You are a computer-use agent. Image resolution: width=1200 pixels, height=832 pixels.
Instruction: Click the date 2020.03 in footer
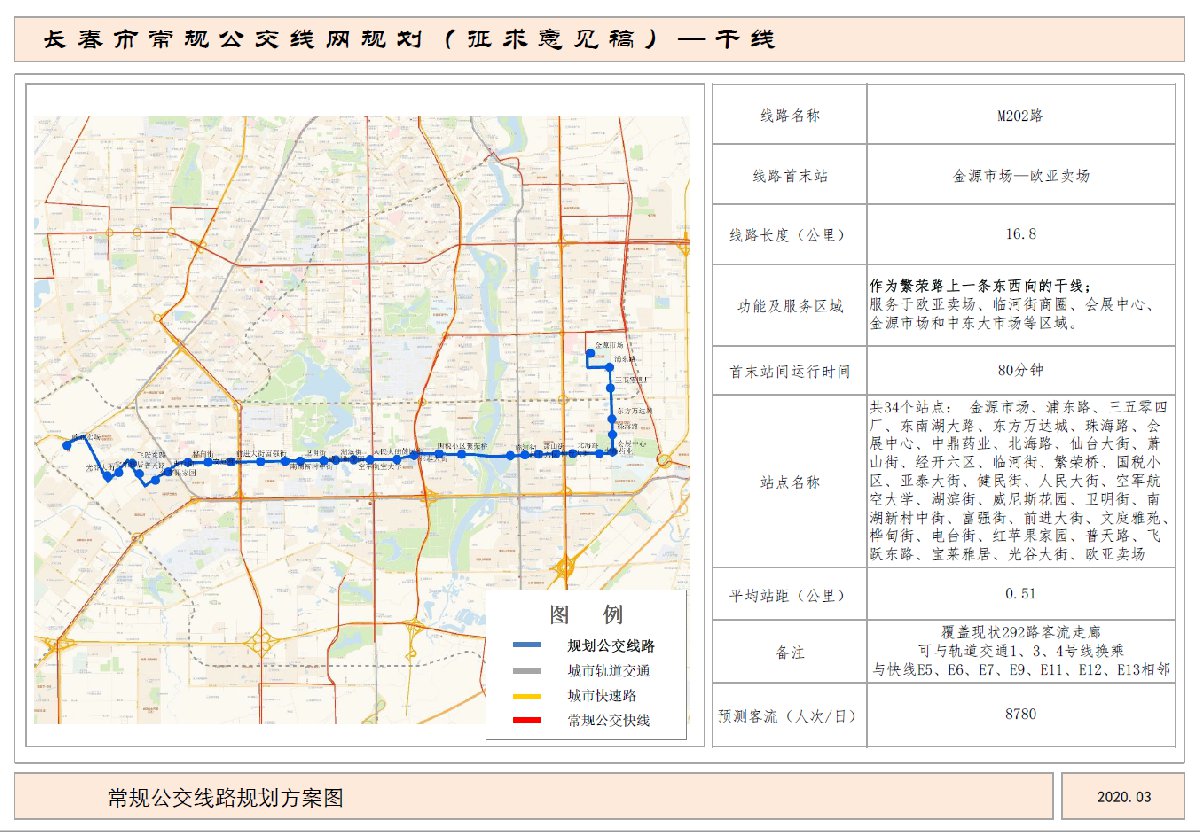coord(1124,797)
